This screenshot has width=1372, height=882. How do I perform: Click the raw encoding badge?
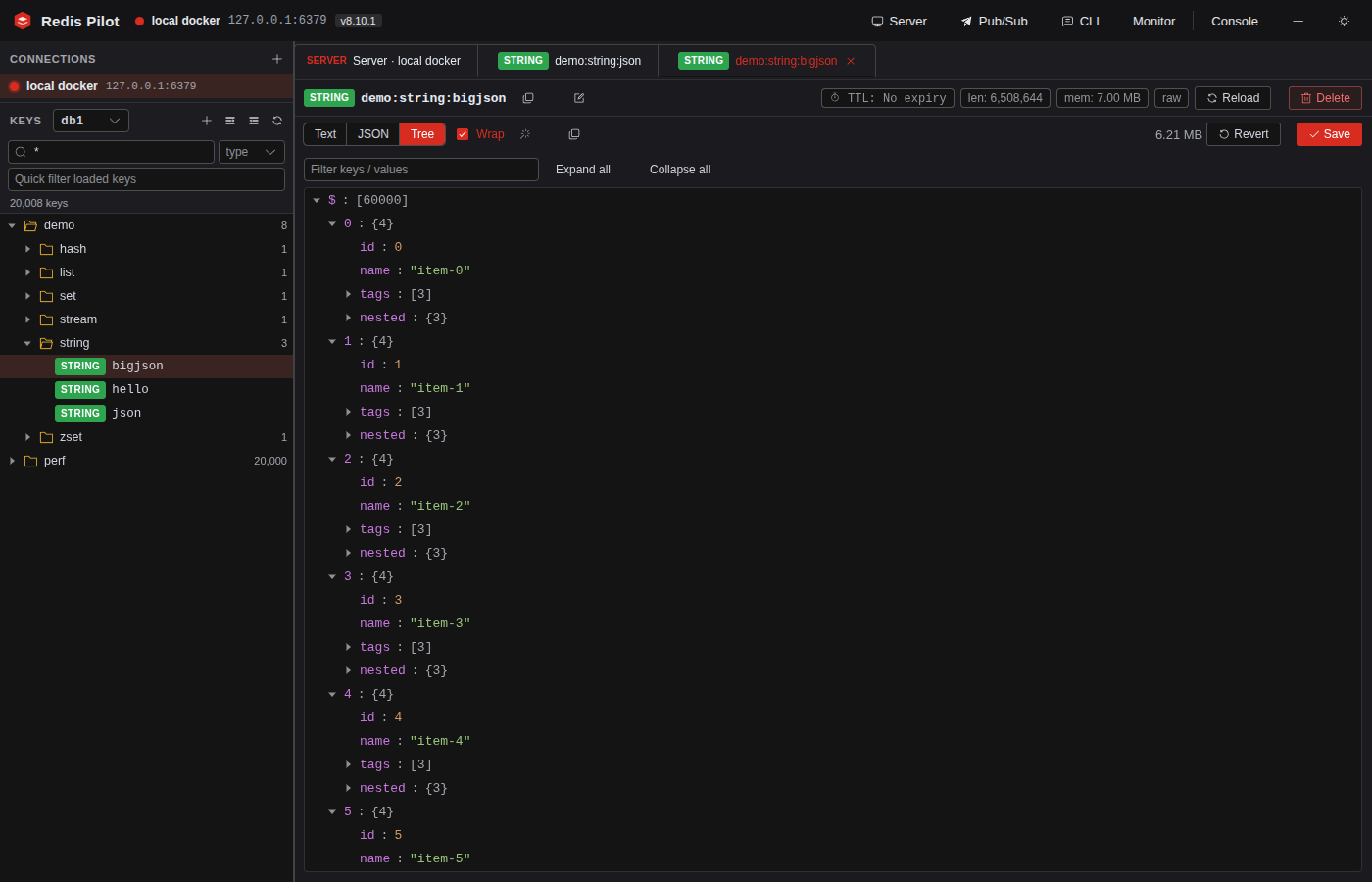pyautogui.click(x=1171, y=98)
